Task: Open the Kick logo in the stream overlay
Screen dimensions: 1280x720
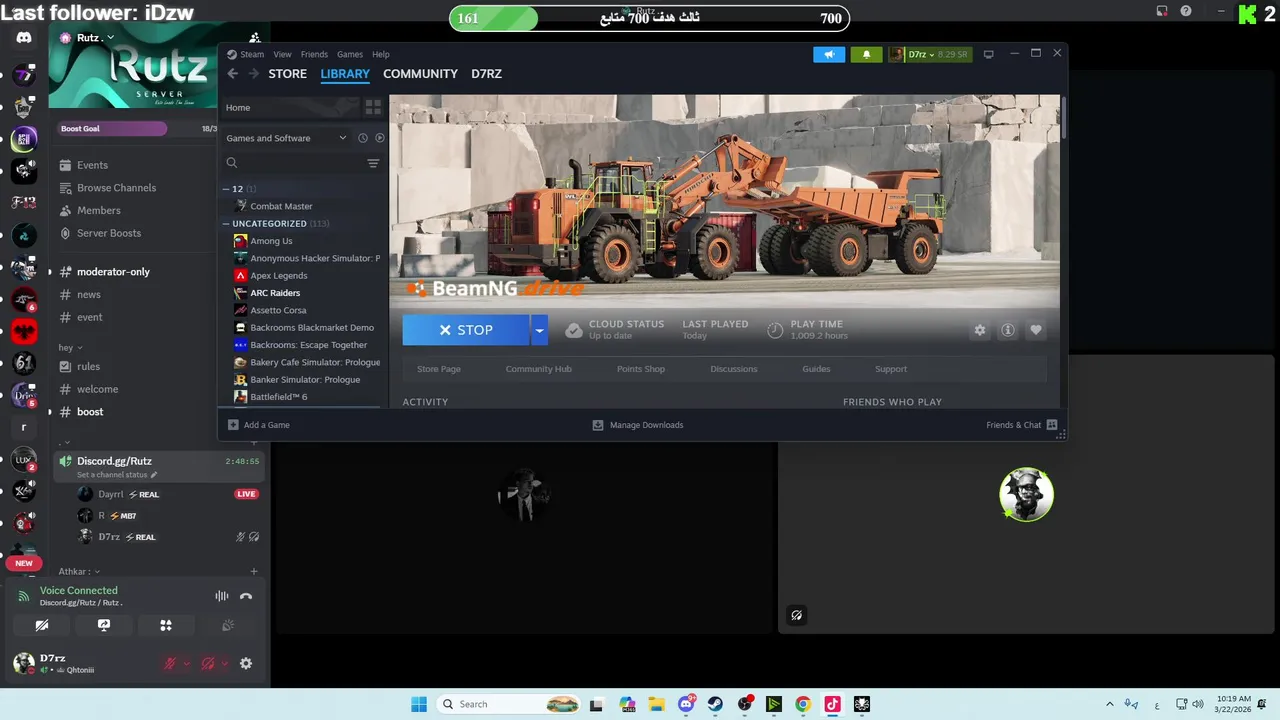Action: 1247,14
